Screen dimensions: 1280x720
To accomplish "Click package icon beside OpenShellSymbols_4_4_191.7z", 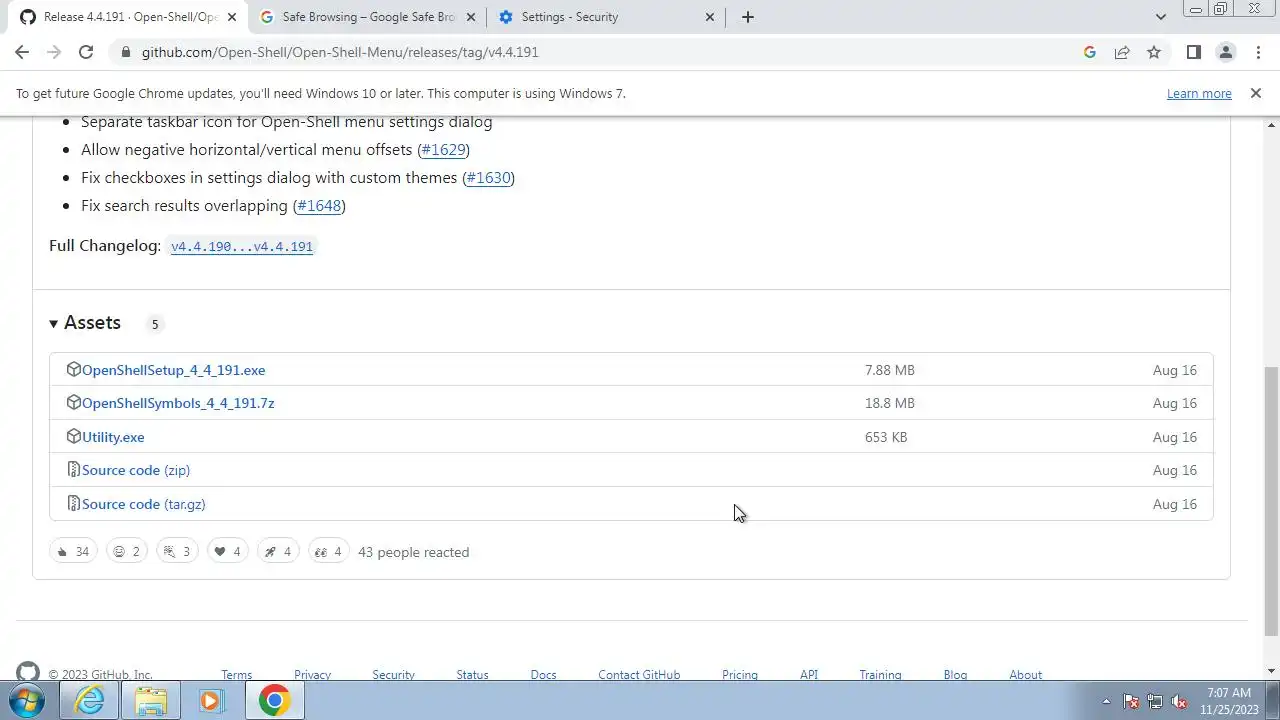I will (73, 402).
